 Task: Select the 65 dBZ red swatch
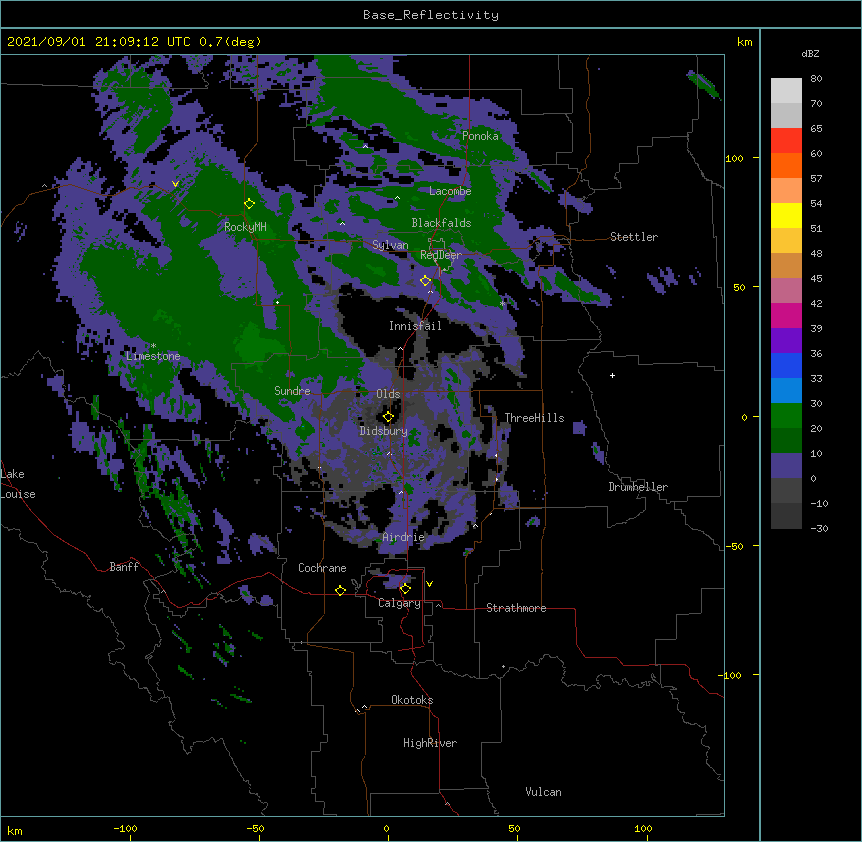[x=786, y=141]
